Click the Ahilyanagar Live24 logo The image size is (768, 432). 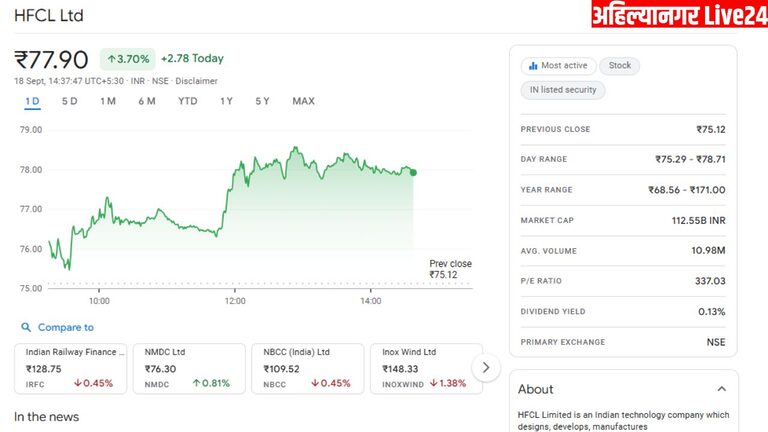679,16
